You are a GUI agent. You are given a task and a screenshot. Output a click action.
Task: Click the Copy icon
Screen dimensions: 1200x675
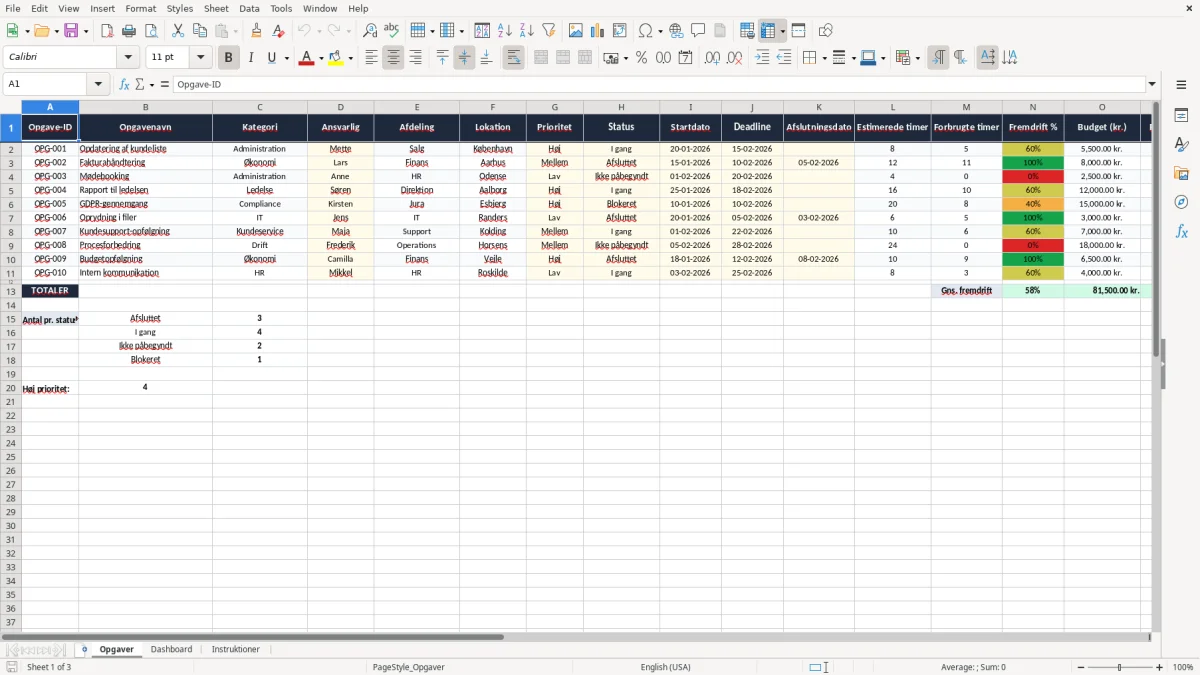point(200,31)
